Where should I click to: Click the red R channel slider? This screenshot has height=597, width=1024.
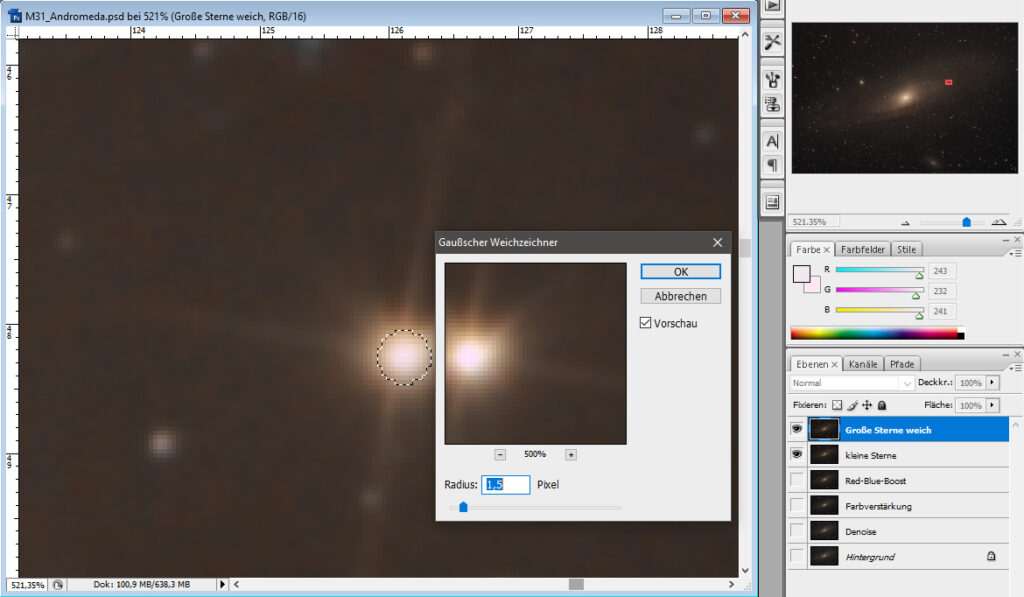[879, 270]
